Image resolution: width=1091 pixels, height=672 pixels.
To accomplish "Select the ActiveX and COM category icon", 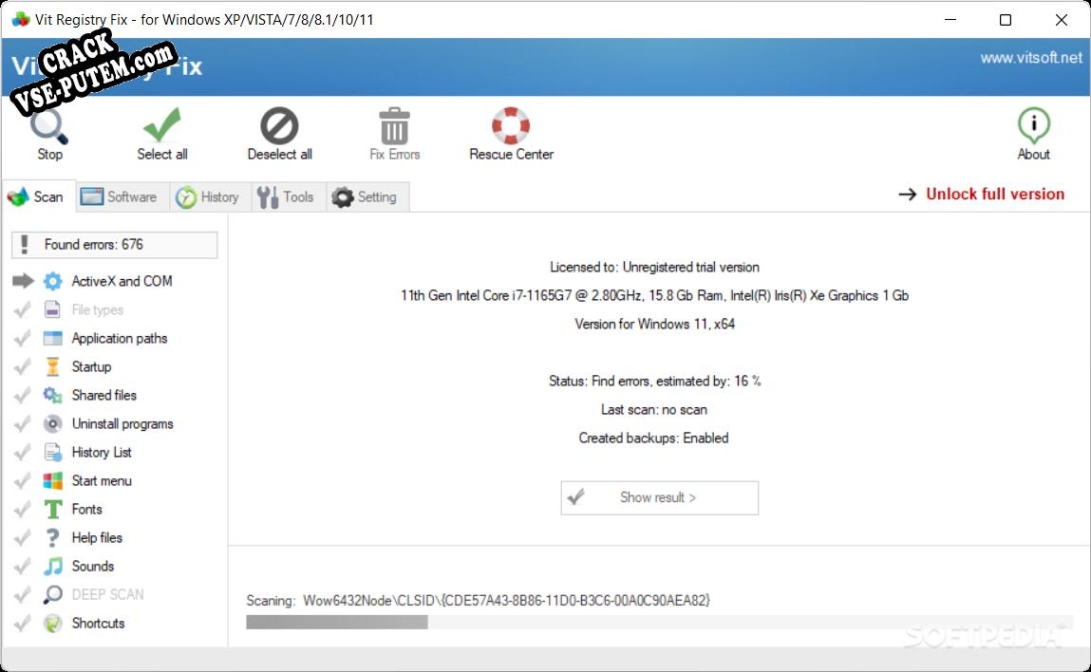I will pyautogui.click(x=51, y=281).
